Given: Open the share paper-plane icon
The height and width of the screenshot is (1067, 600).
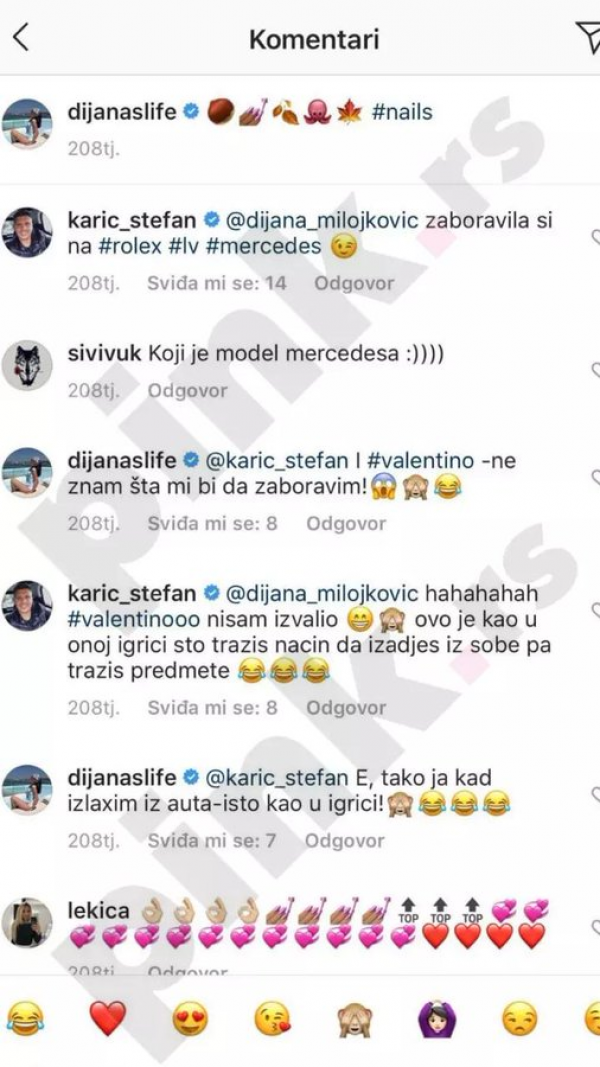Looking at the screenshot, I should [x=588, y=37].
